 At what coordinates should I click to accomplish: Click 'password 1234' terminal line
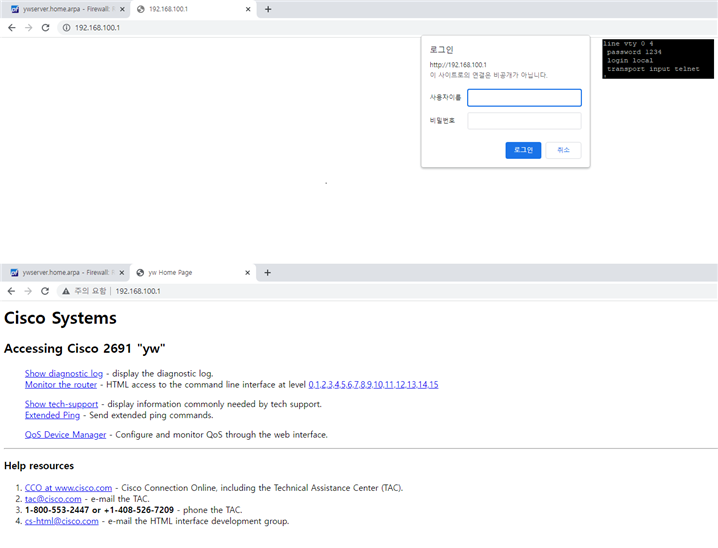[634, 52]
